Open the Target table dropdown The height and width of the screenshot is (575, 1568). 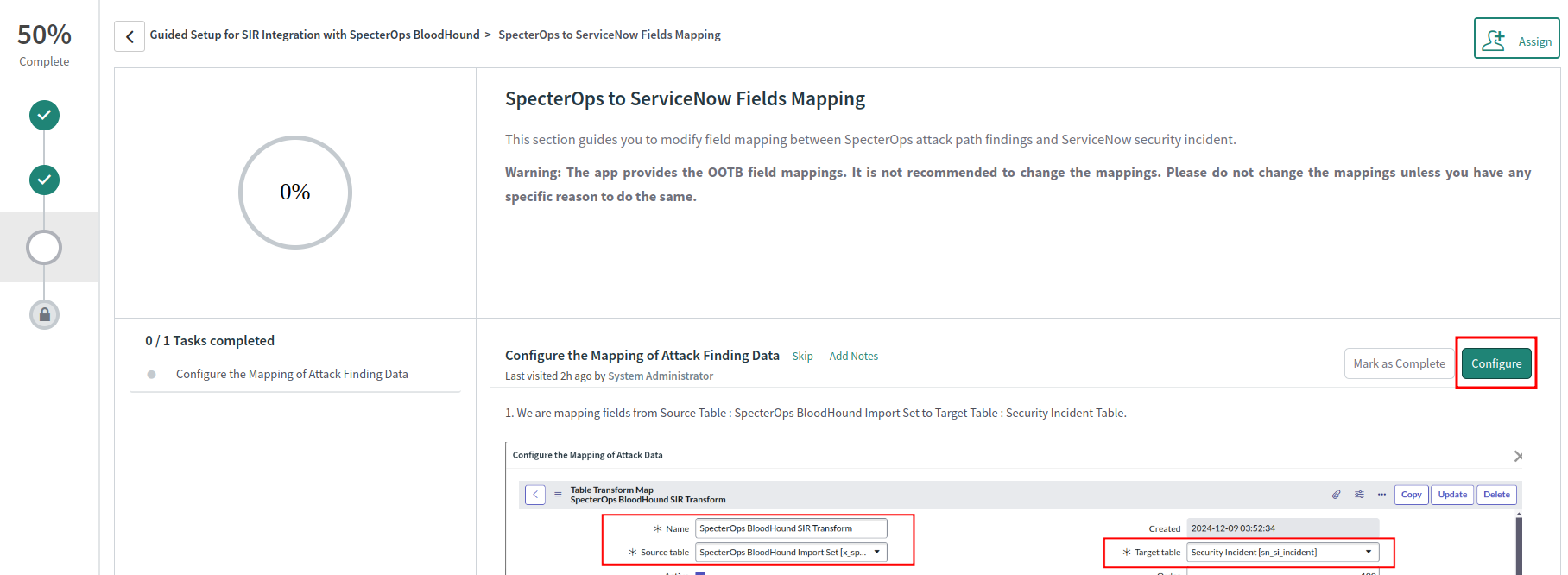1368,552
